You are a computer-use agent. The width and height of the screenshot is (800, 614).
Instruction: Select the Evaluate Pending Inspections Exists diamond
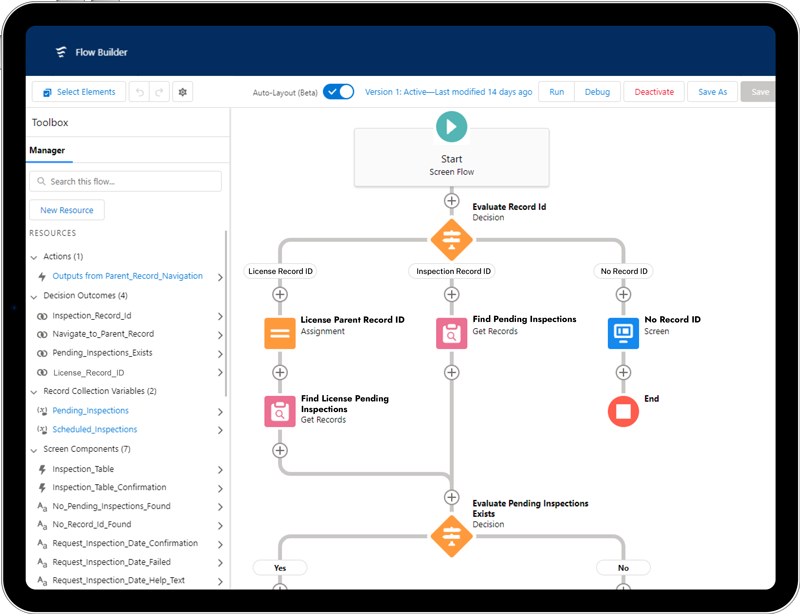pos(452,536)
